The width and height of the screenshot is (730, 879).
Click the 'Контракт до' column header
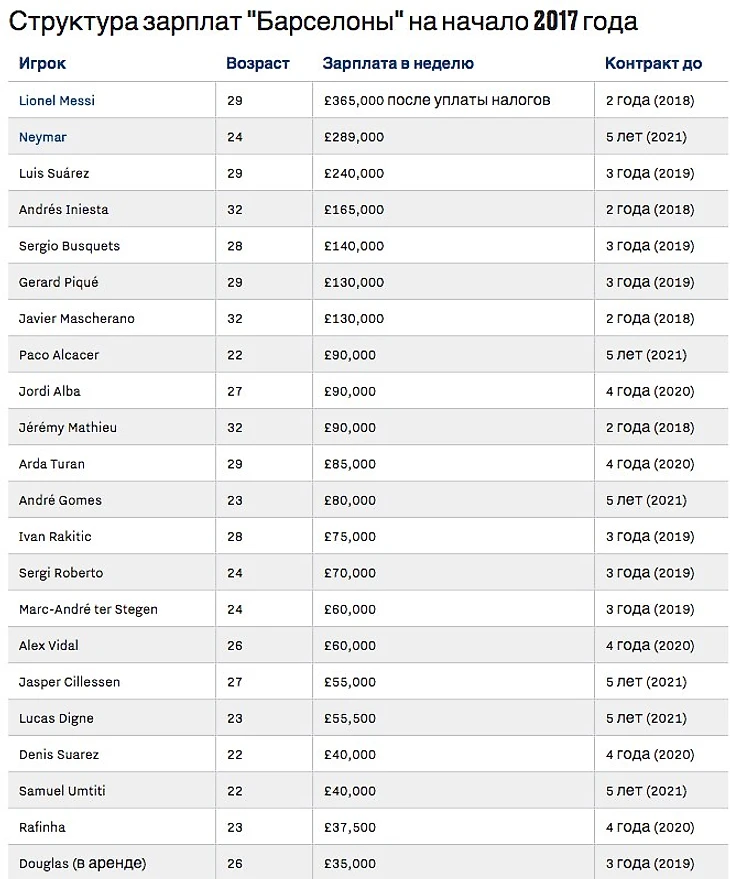click(653, 63)
